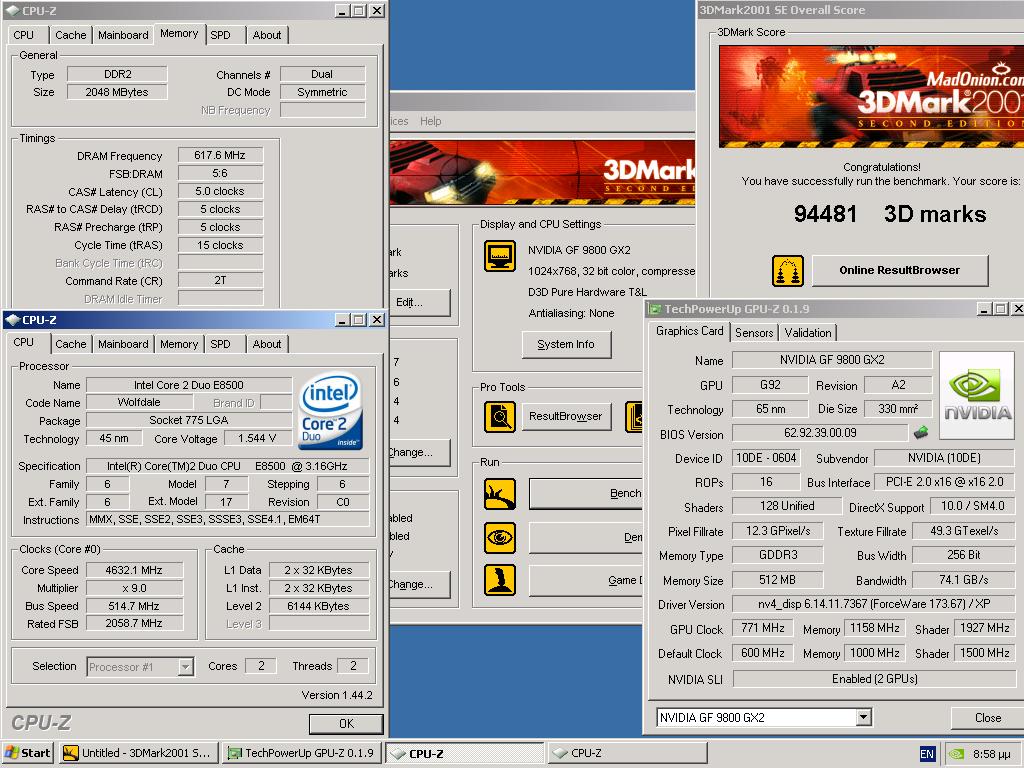1024x768 pixels.
Task: Click the OK button in CPU-Z
Action: coord(346,724)
